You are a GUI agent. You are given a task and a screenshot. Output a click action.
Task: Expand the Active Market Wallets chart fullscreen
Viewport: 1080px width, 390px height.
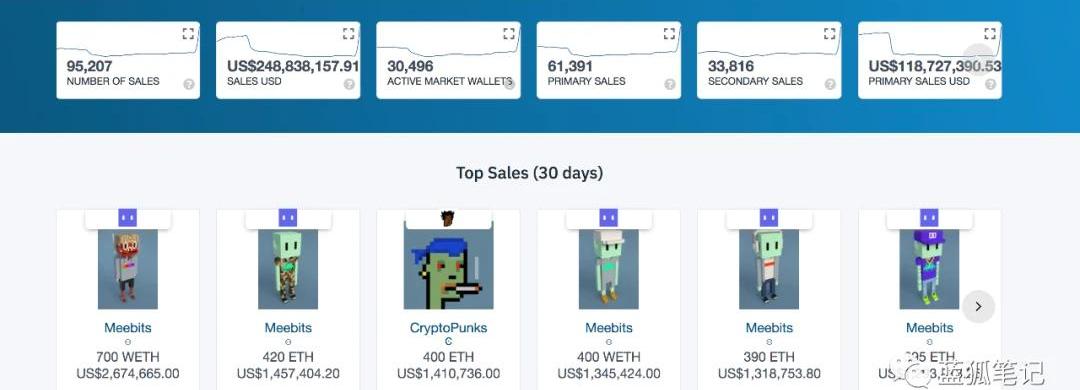[x=509, y=34]
